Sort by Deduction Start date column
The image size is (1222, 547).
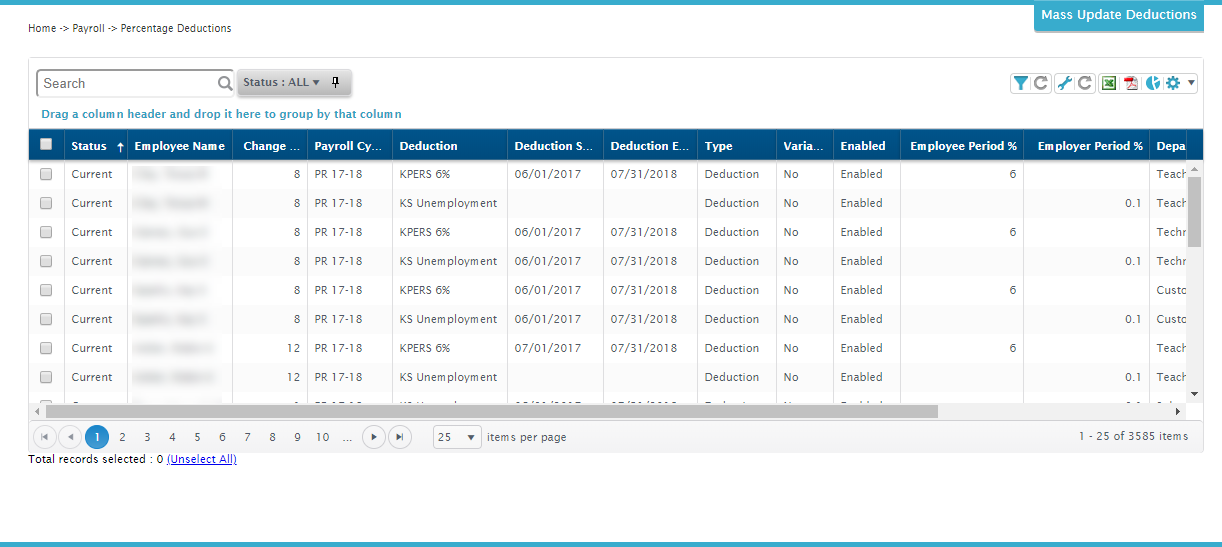coord(555,146)
